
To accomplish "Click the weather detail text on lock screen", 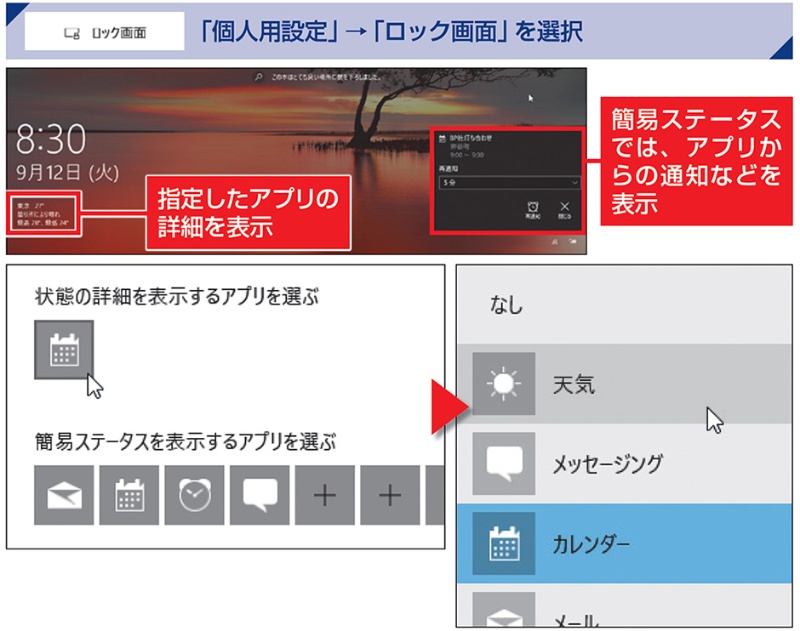I will tap(42, 216).
